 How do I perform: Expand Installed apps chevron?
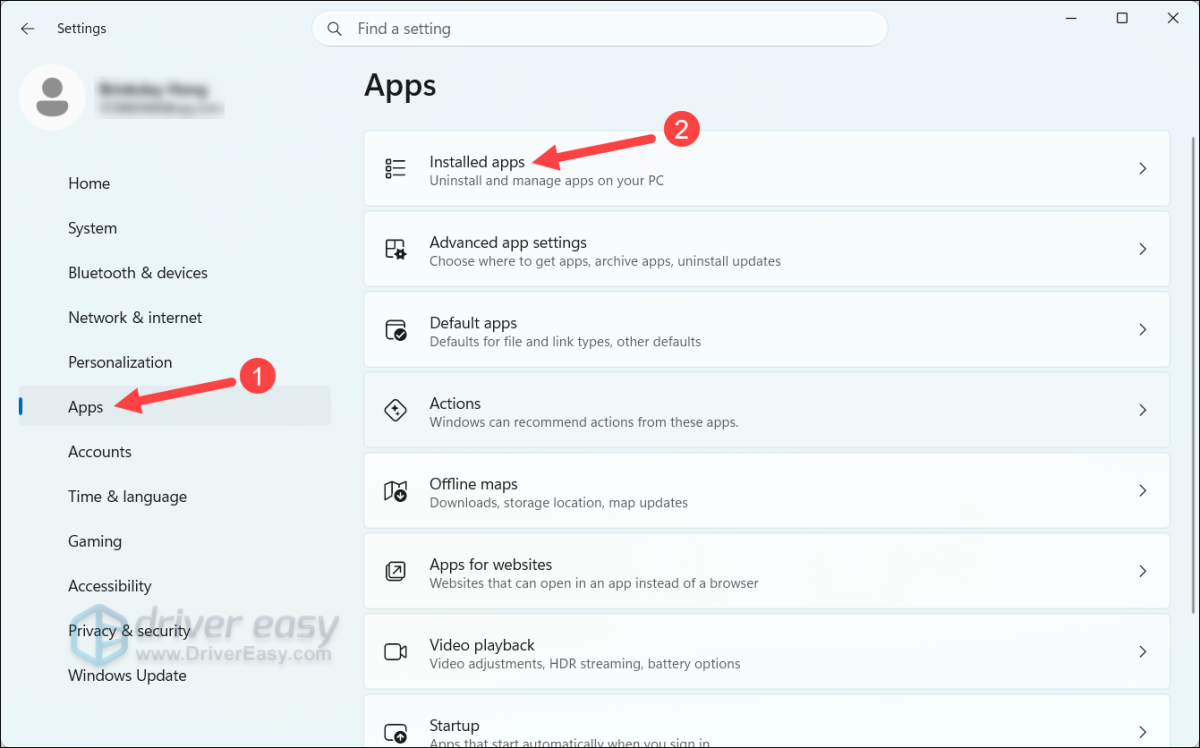point(1142,169)
